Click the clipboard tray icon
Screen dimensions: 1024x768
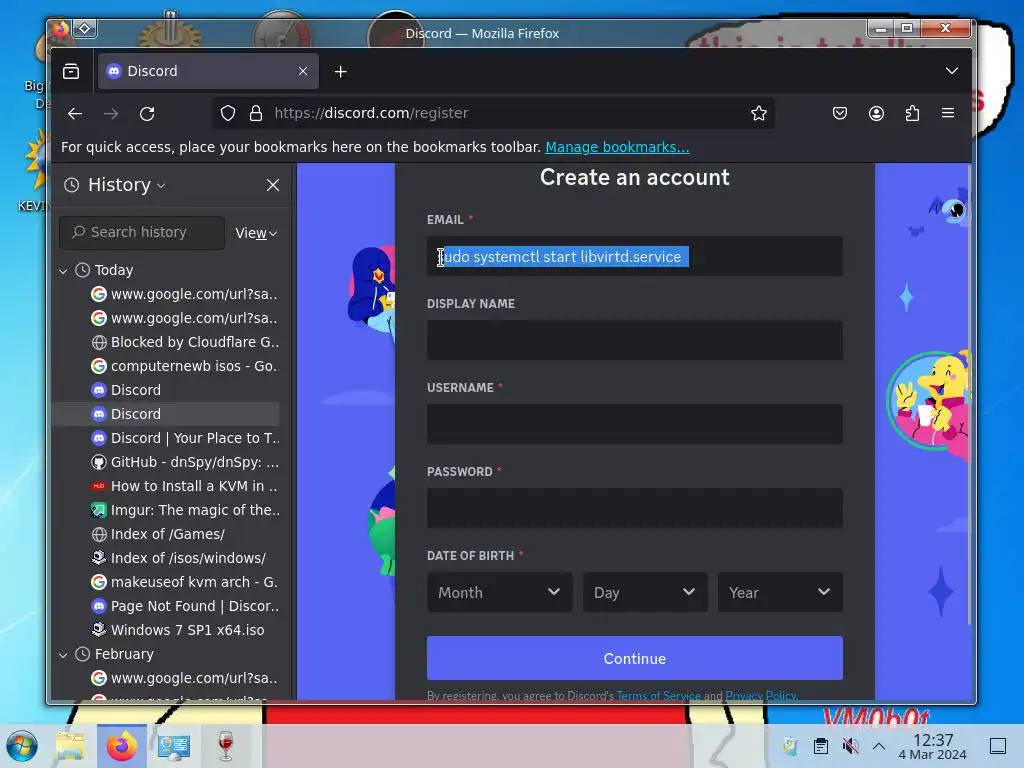[821, 746]
